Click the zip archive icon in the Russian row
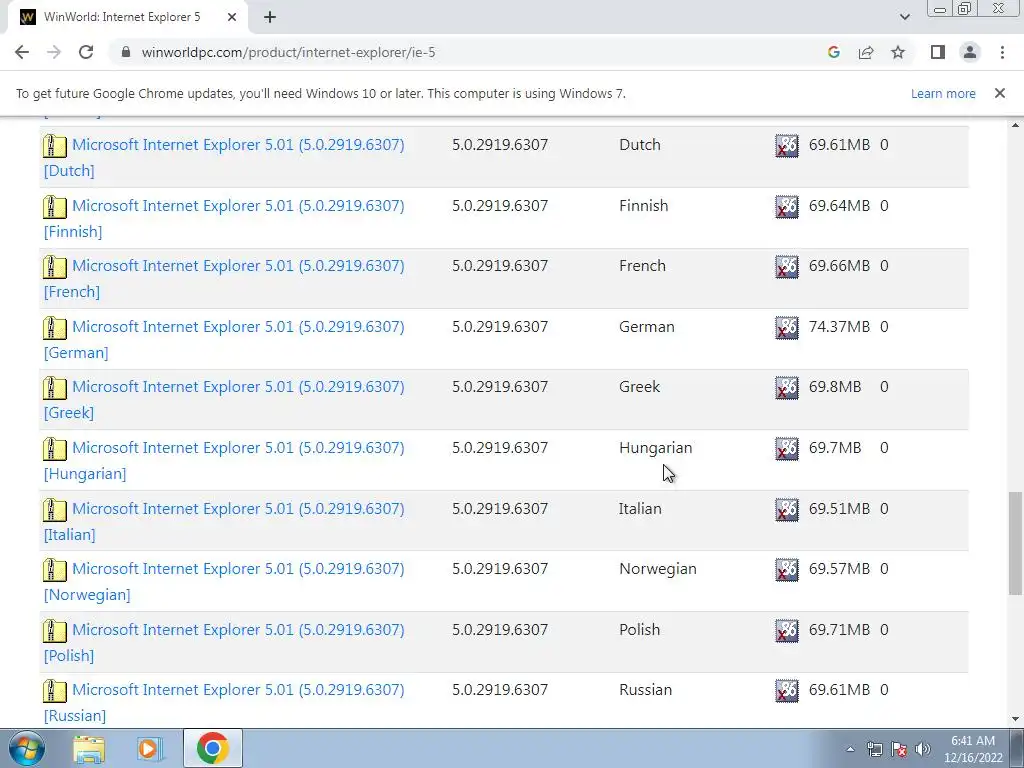The height and width of the screenshot is (768, 1024). click(x=55, y=690)
